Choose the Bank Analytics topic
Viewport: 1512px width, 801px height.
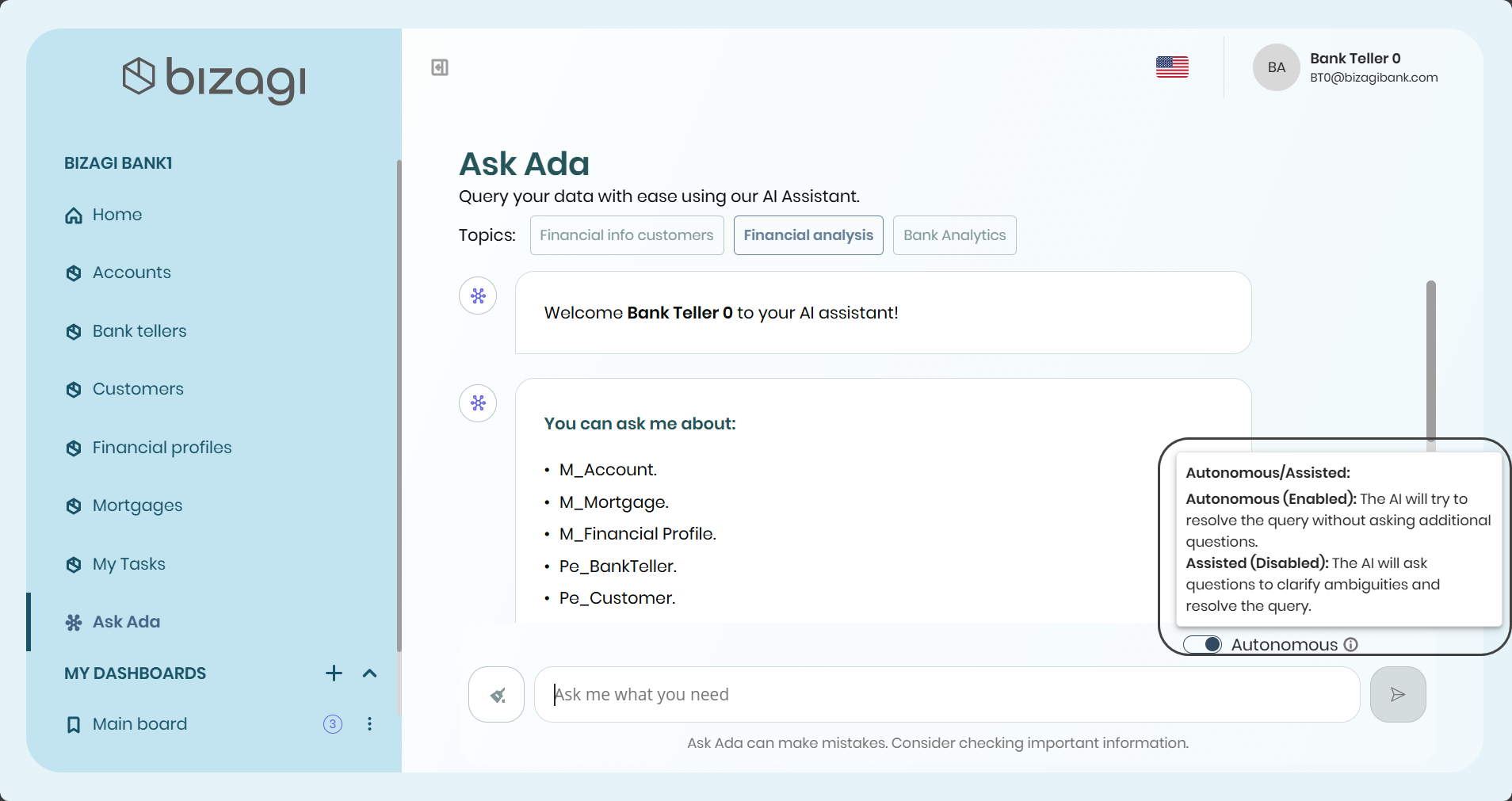pos(954,235)
